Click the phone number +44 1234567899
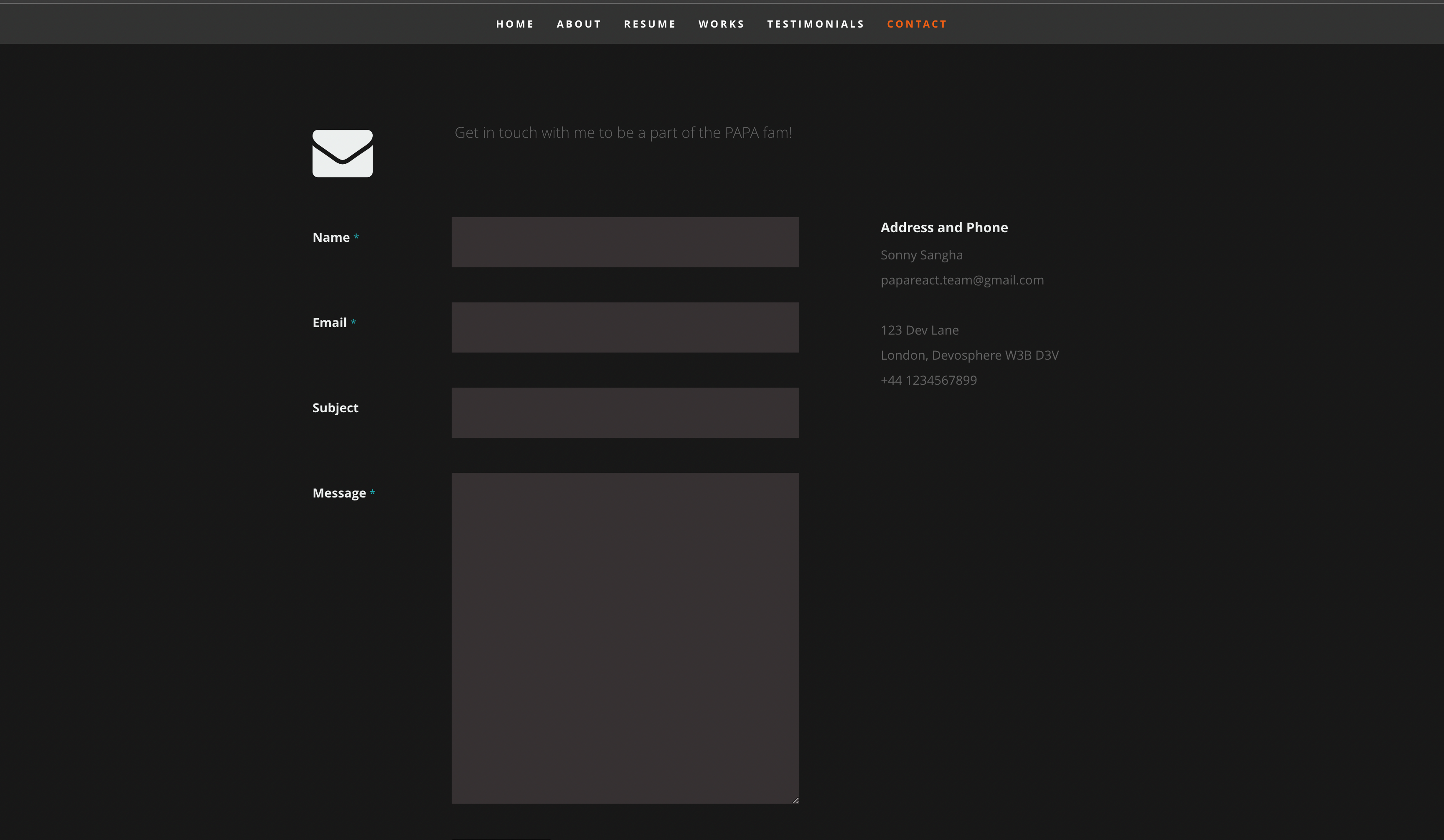The height and width of the screenshot is (840, 1444). coord(928,381)
